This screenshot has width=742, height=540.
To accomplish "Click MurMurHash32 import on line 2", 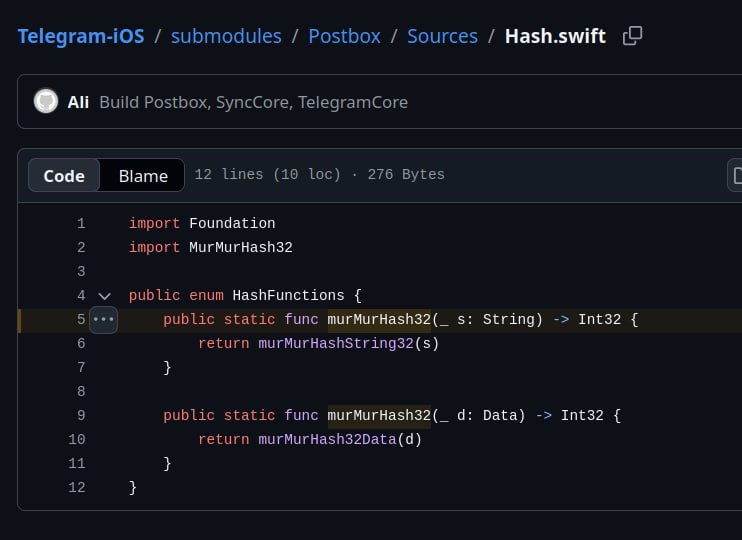I will pyautogui.click(x=241, y=248).
